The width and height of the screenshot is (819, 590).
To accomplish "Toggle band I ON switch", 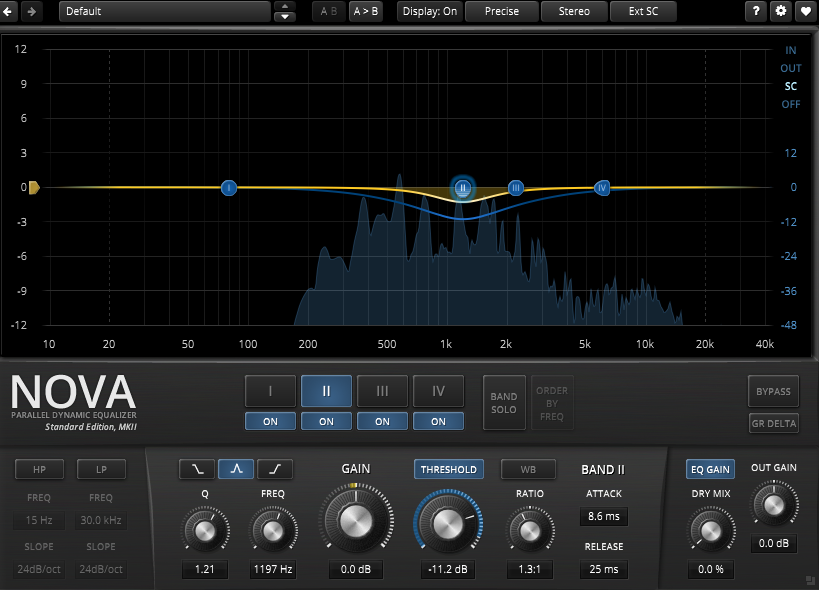I will click(270, 421).
